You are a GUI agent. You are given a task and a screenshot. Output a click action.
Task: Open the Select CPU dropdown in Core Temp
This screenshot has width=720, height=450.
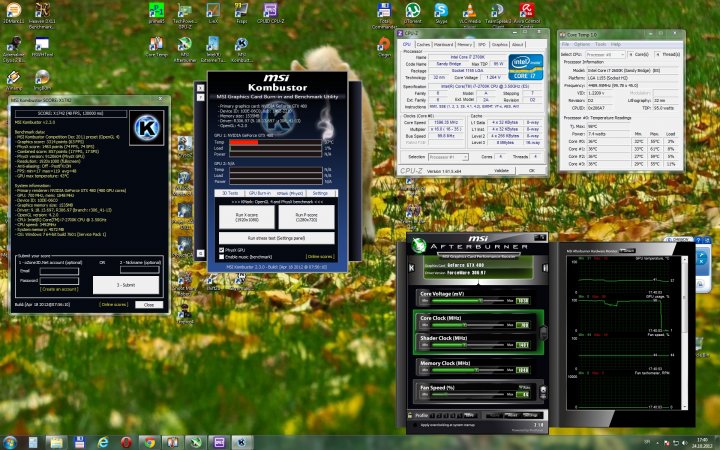pyautogui.click(x=606, y=54)
